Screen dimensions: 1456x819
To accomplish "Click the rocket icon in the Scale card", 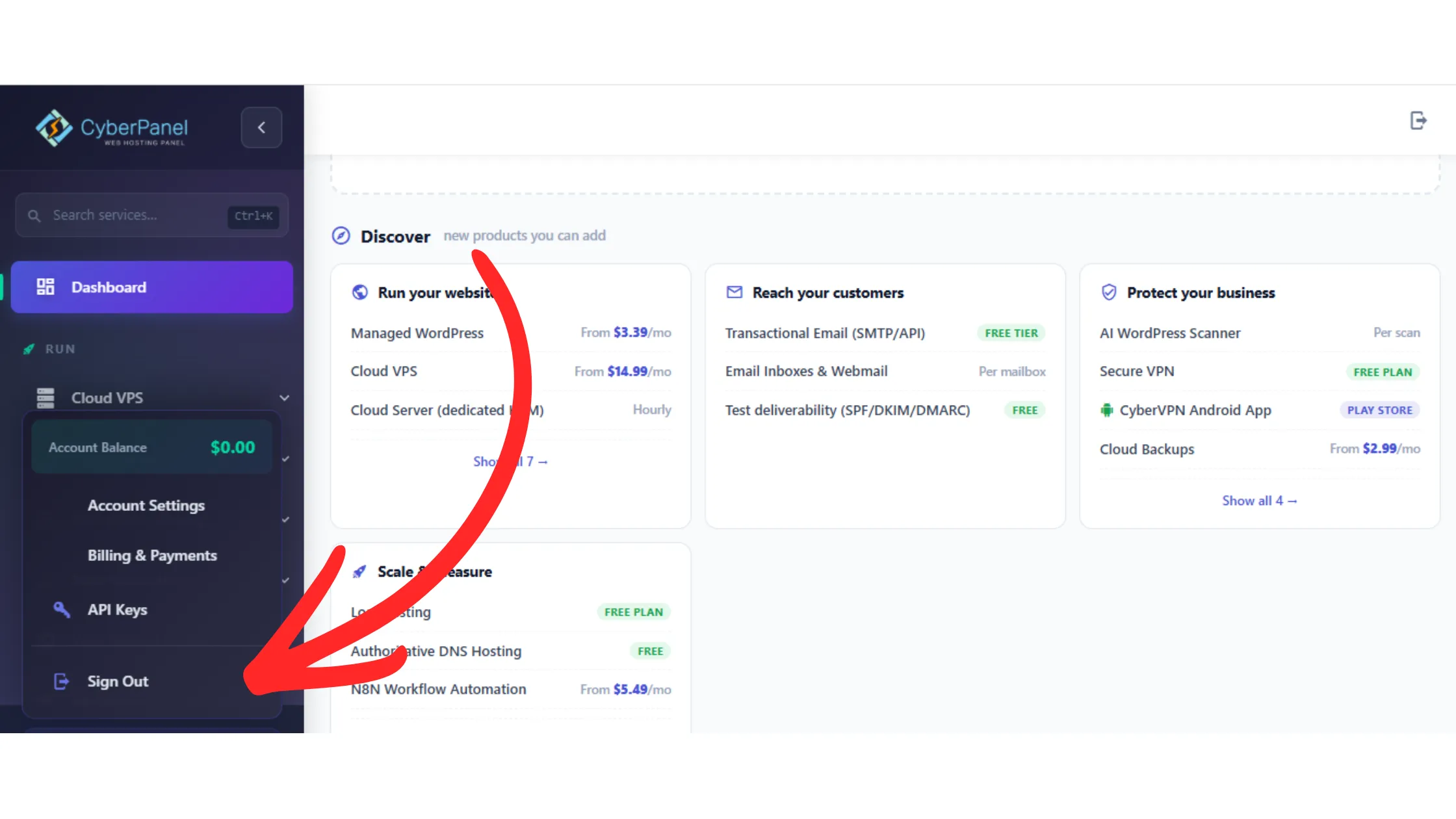I will pyautogui.click(x=359, y=571).
